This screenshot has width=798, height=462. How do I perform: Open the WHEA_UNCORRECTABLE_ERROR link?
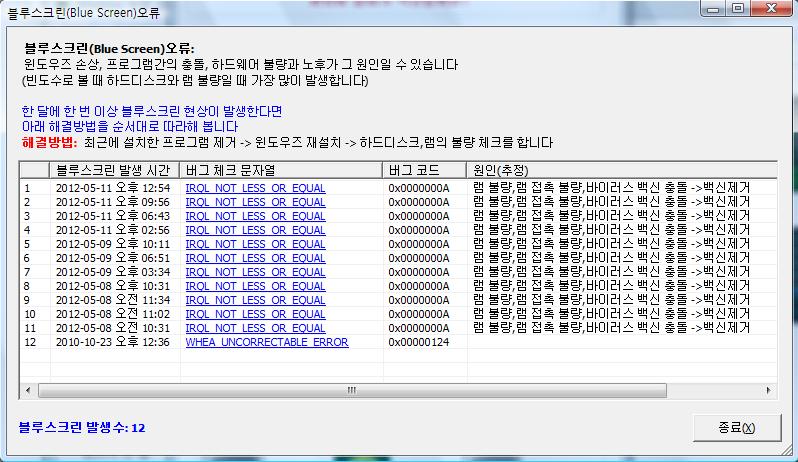[267, 342]
